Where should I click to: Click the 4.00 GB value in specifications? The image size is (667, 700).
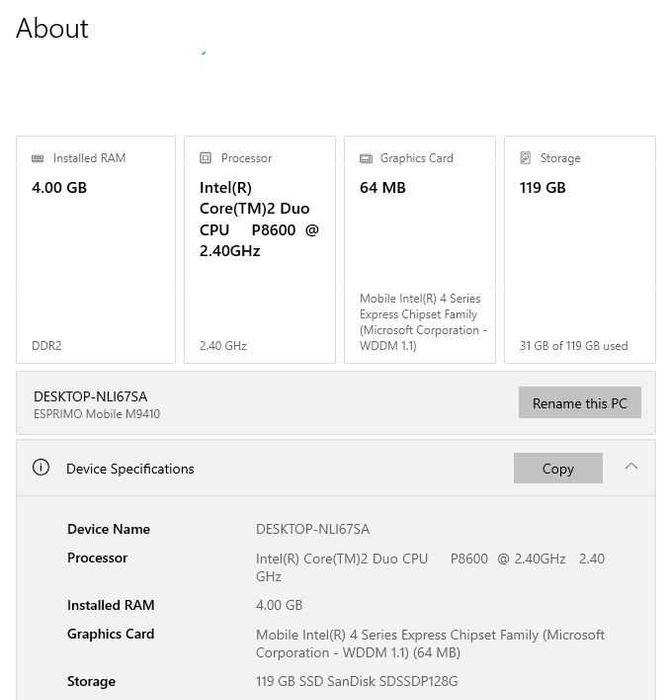279,605
